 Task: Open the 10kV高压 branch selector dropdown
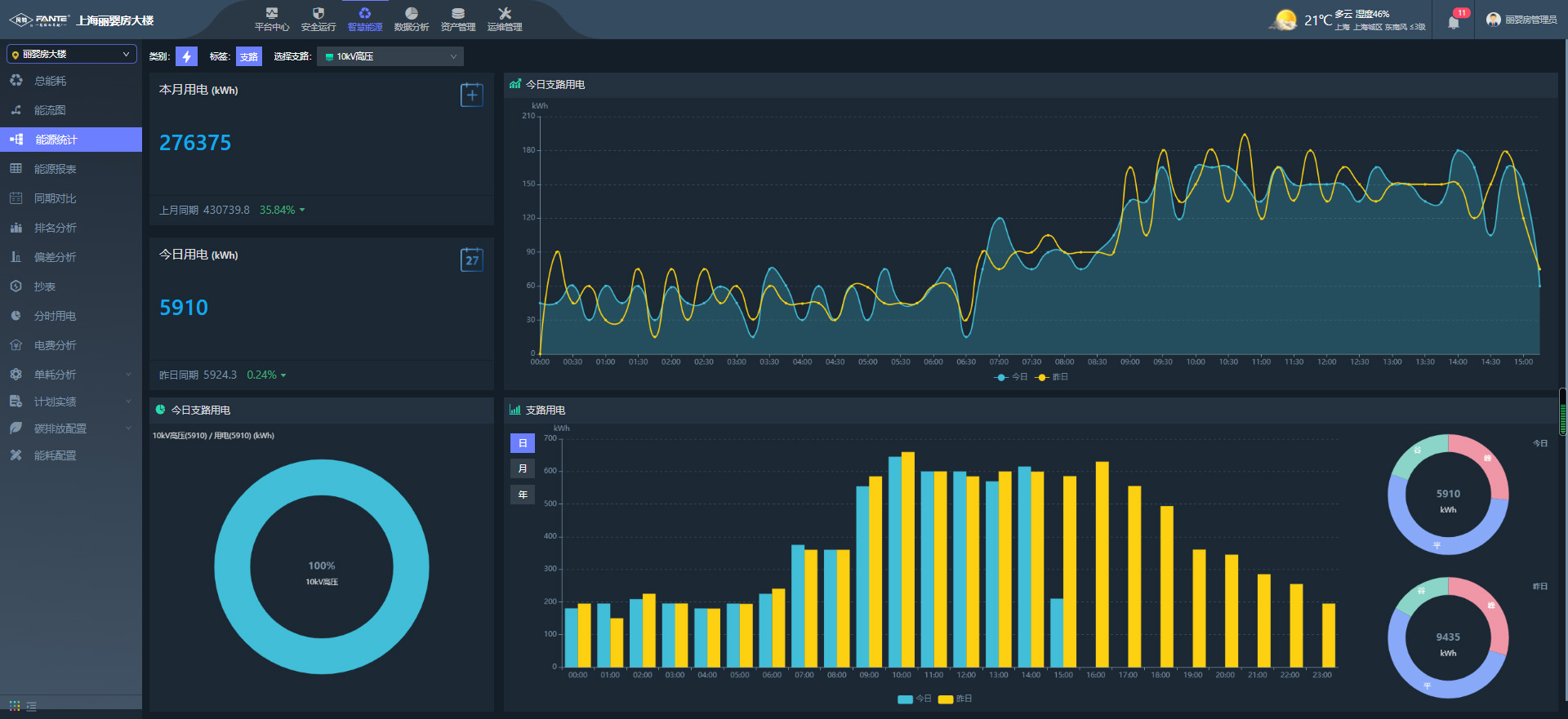(x=390, y=56)
